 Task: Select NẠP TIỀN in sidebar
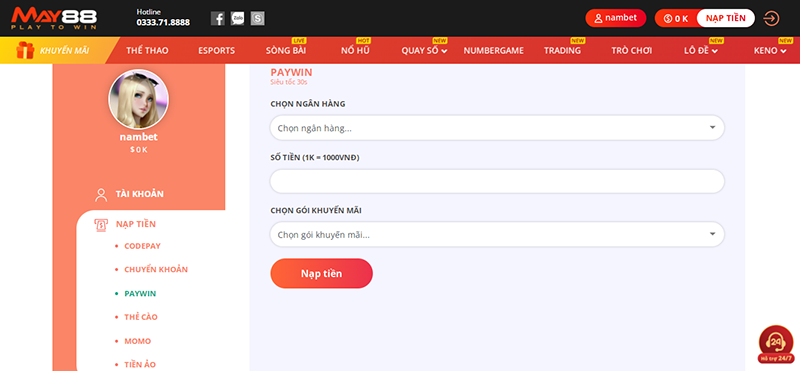(136, 224)
